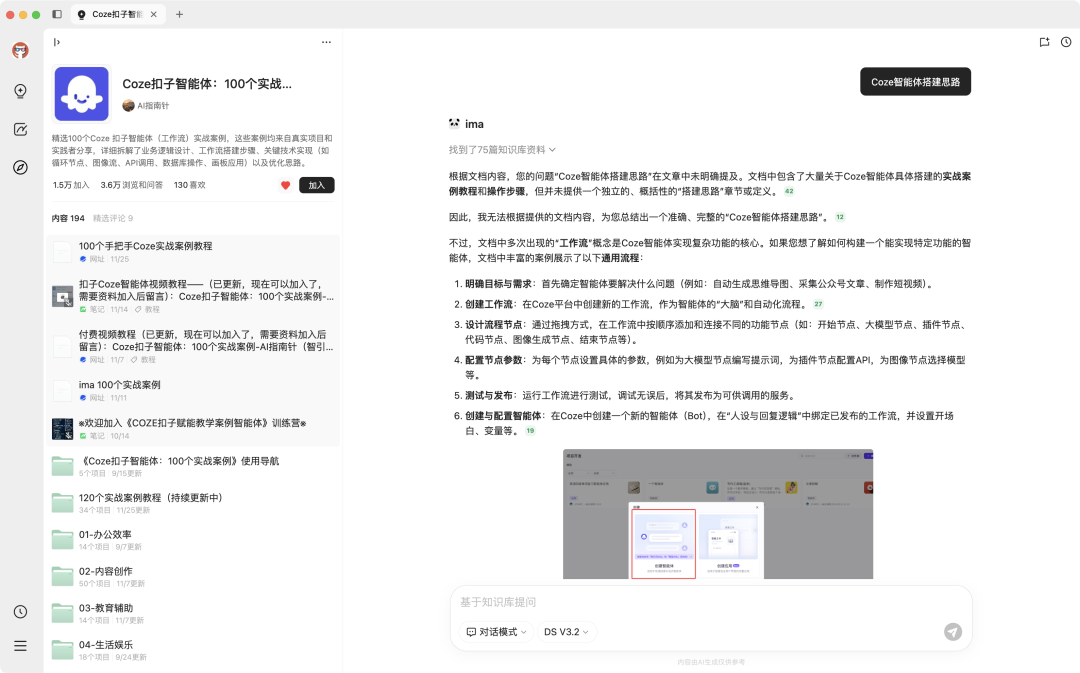The height and width of the screenshot is (673, 1080).
Task: Click citation badge 27
Action: pos(818,304)
